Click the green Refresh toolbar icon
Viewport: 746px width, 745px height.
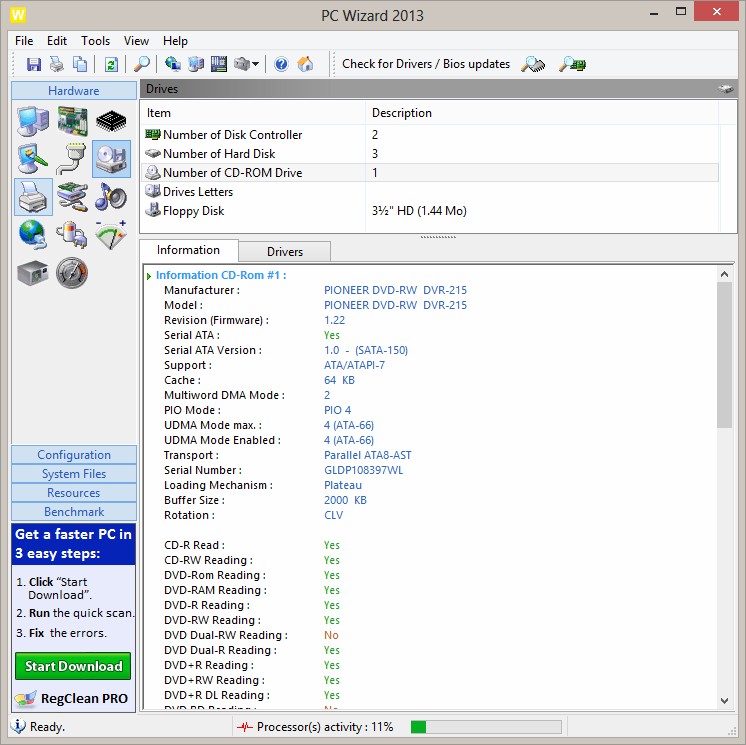(111, 64)
